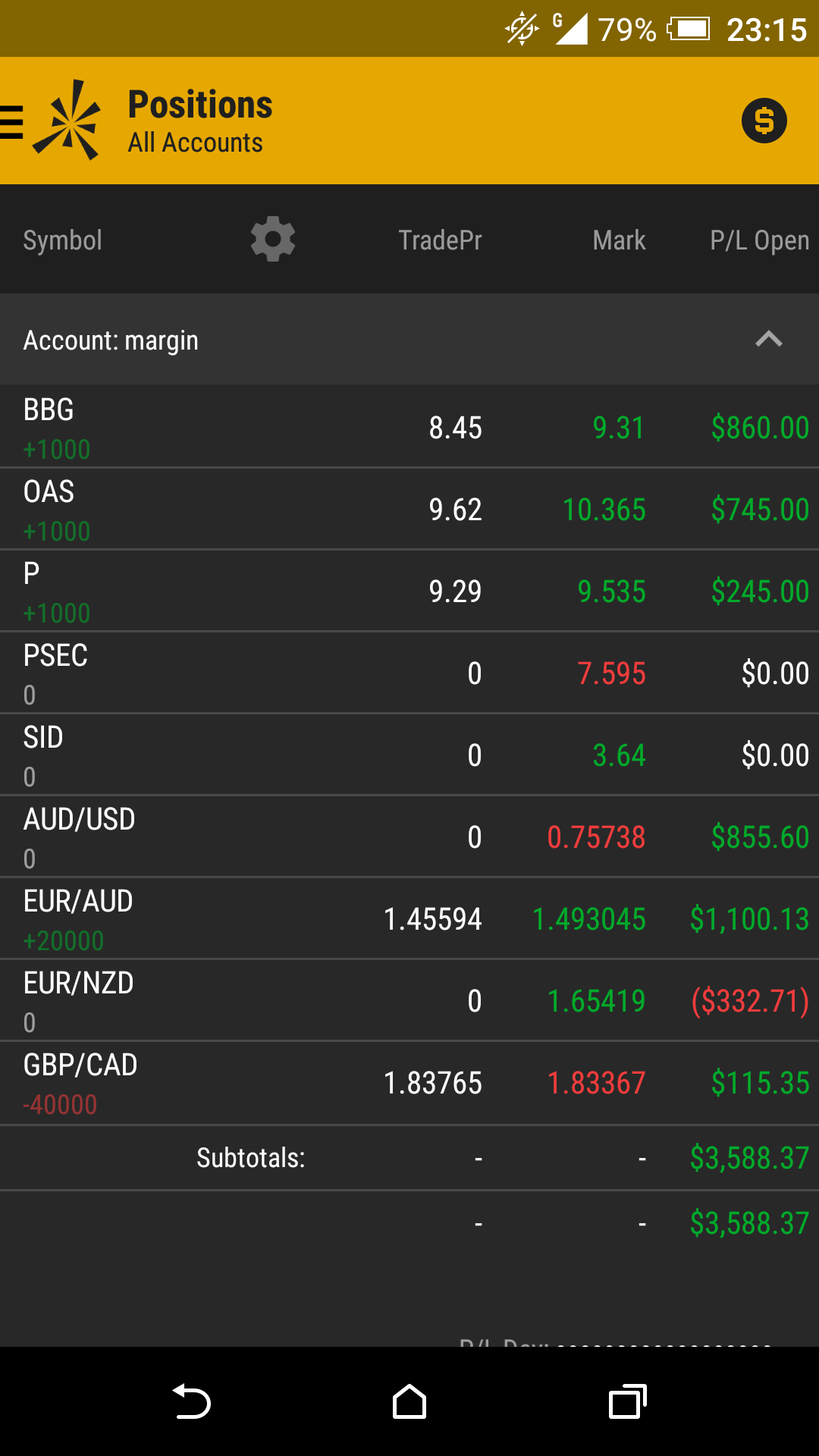The image size is (819, 1456).
Task: Collapse the margin account section
Action: [768, 340]
